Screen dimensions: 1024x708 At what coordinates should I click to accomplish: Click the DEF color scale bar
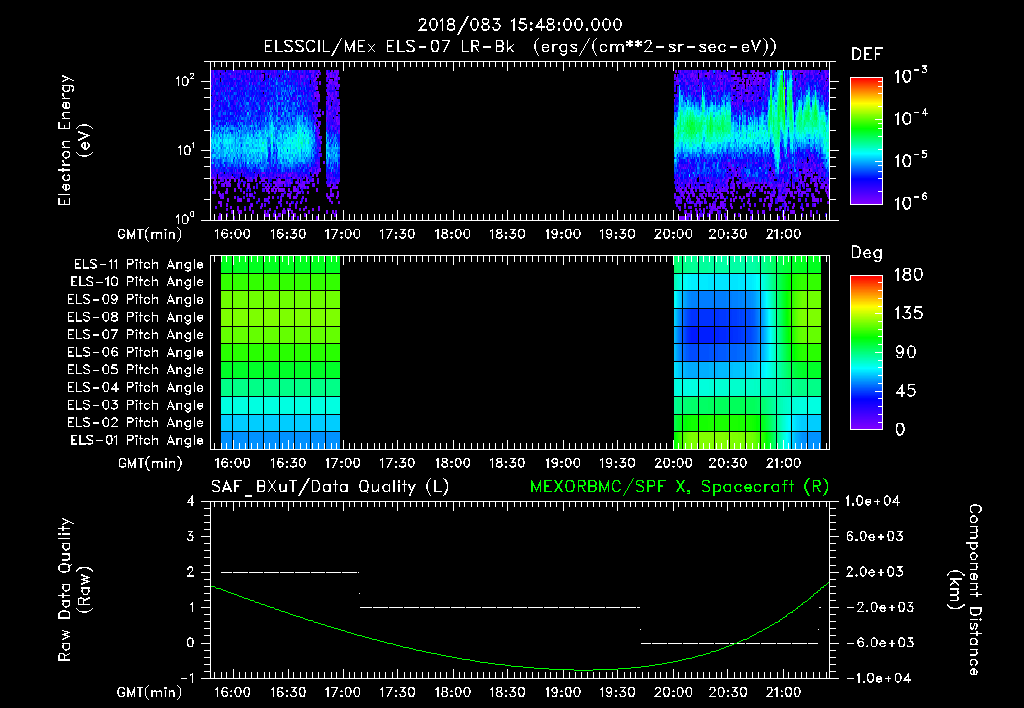pos(866,140)
